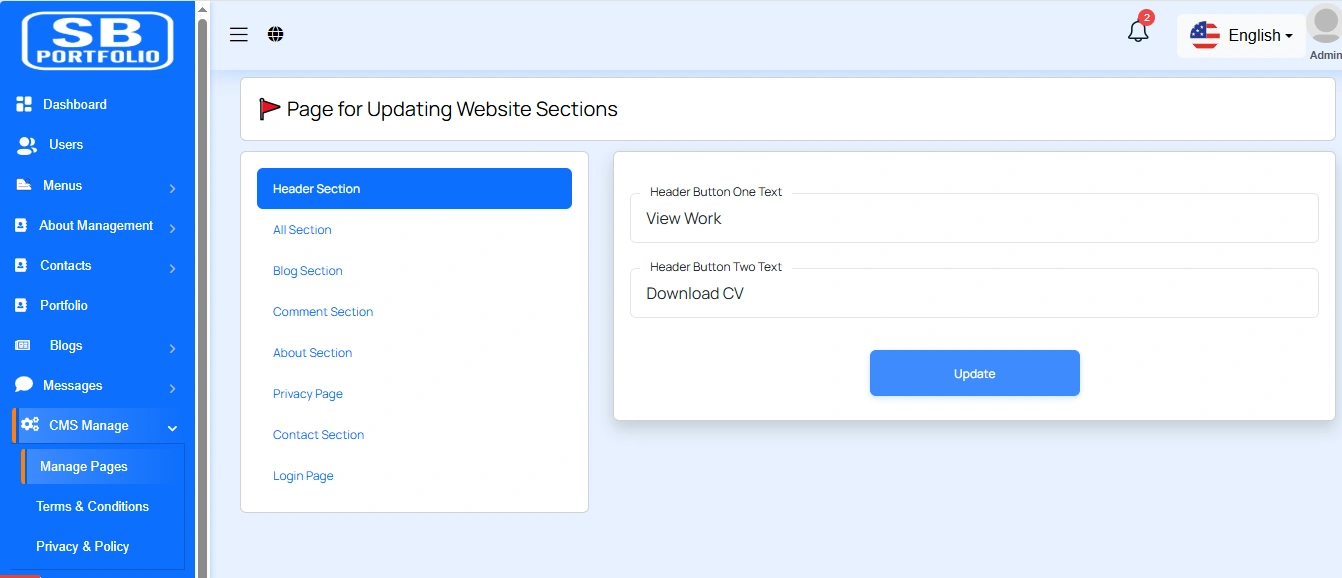Click the hamburger menu icon
This screenshot has width=1342, height=578.
(x=238, y=35)
